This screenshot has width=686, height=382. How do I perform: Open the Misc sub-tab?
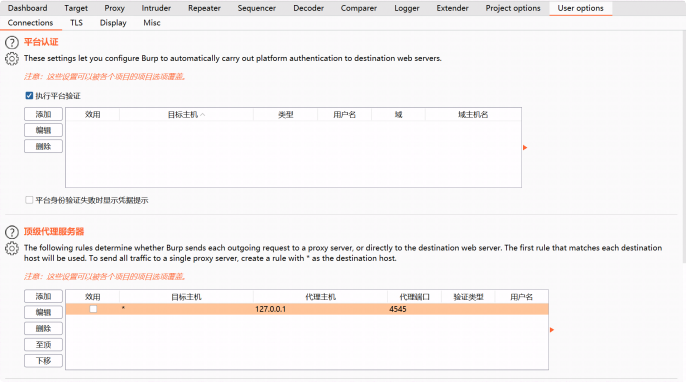click(152, 23)
